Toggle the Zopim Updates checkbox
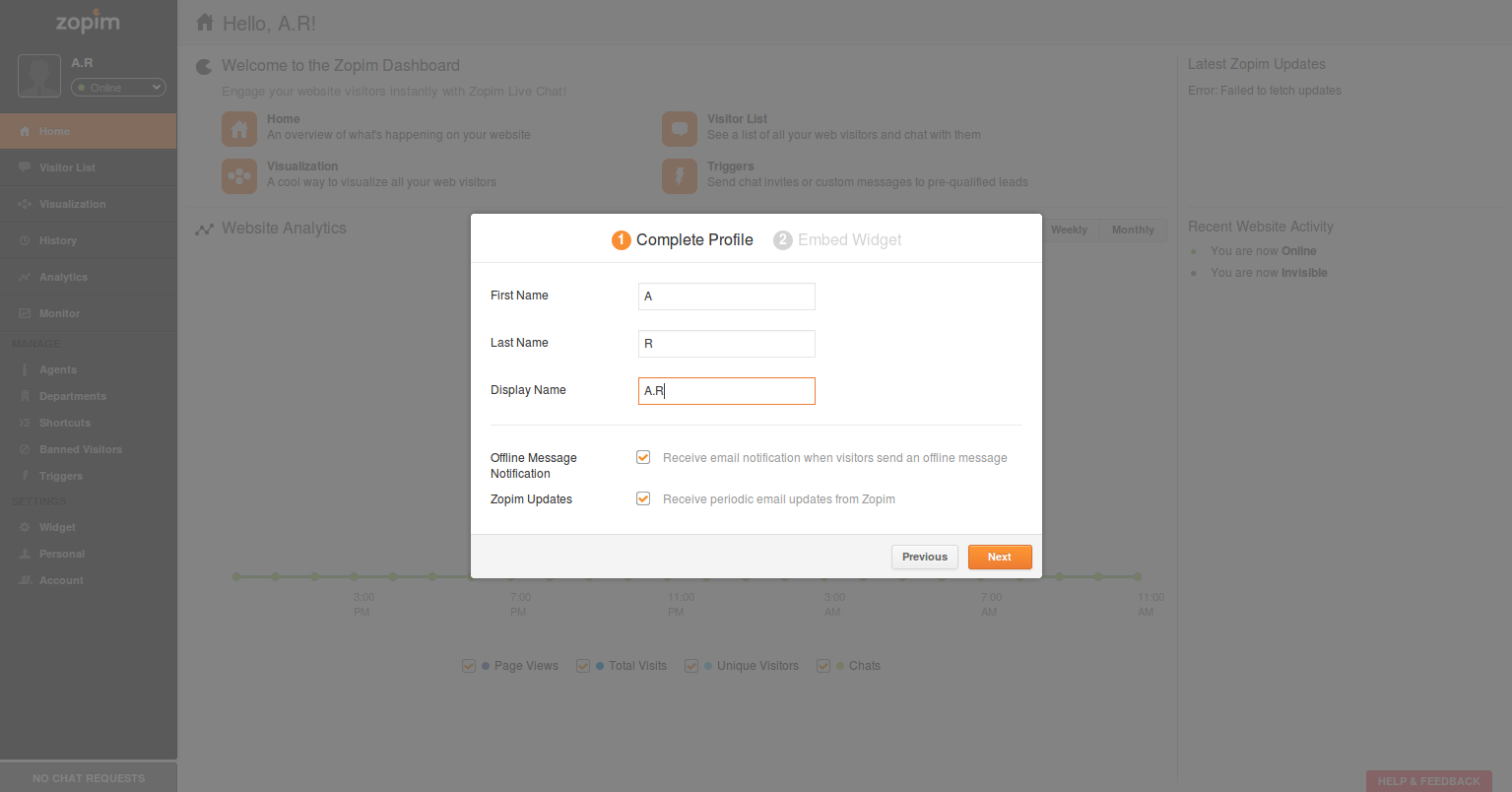Viewport: 1512px width, 792px height. pyautogui.click(x=643, y=498)
